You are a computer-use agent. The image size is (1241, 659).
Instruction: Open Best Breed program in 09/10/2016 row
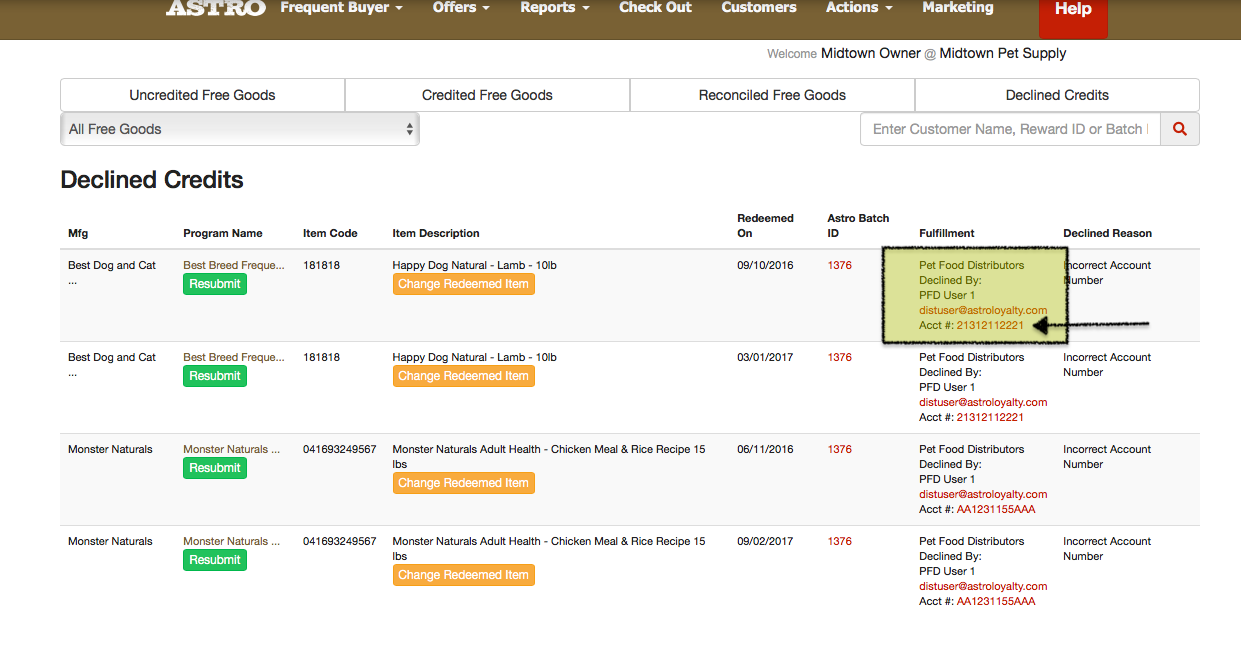pyautogui.click(x=233, y=265)
